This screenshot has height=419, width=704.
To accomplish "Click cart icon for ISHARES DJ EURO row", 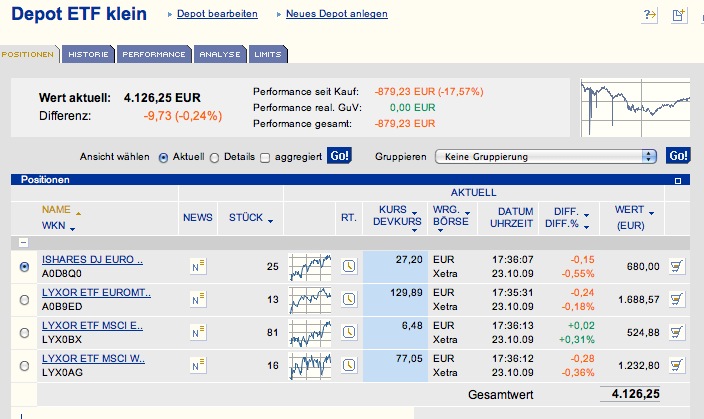I will [676, 266].
